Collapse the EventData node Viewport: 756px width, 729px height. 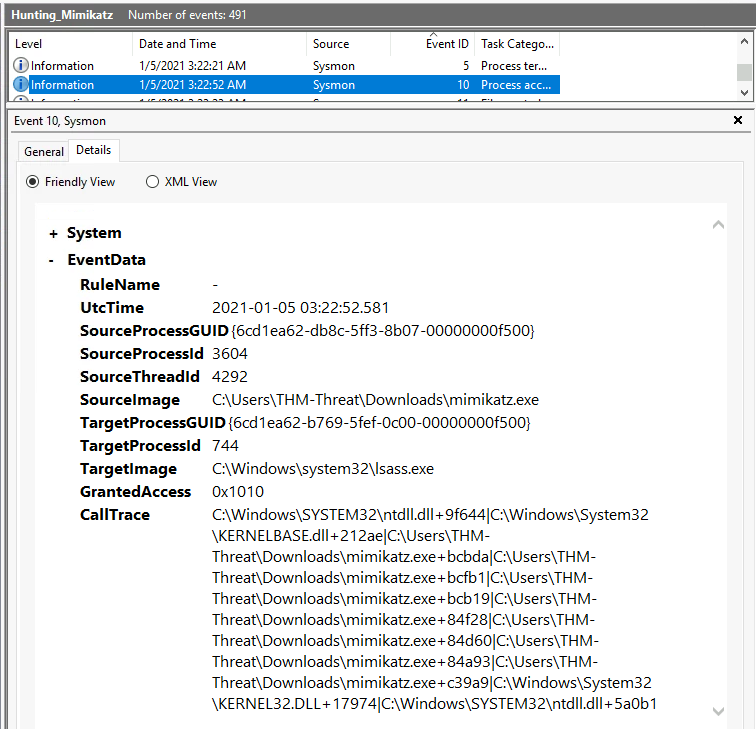click(51, 260)
